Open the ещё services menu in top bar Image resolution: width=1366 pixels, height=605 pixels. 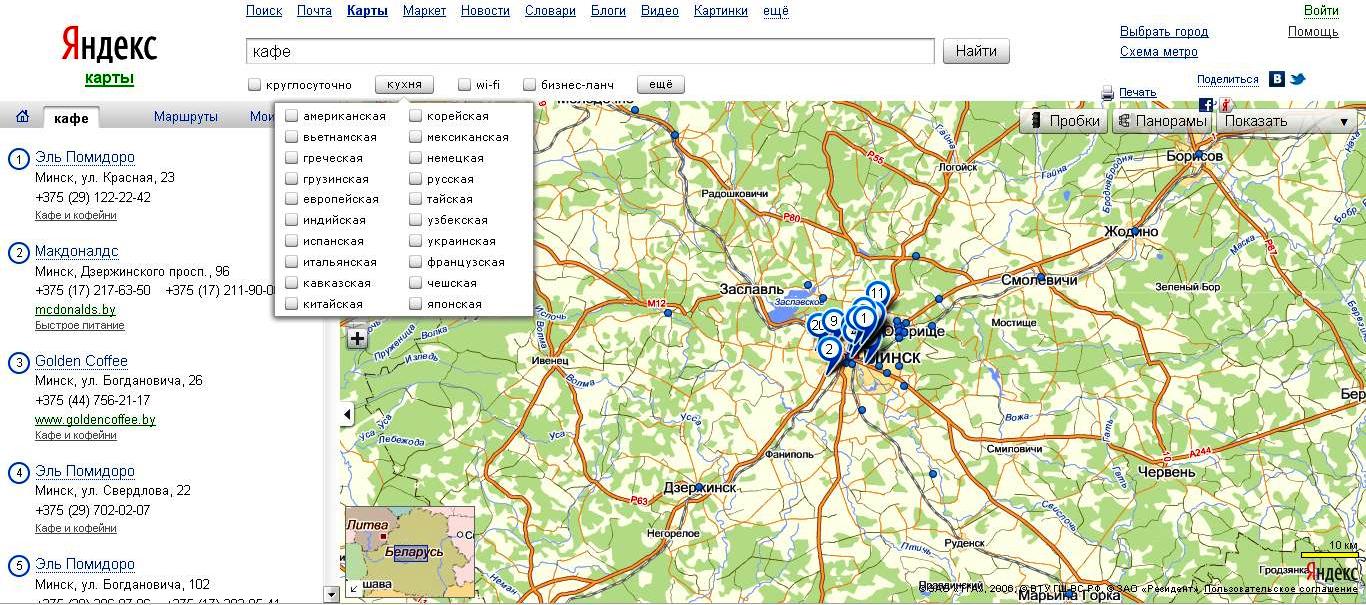776,11
